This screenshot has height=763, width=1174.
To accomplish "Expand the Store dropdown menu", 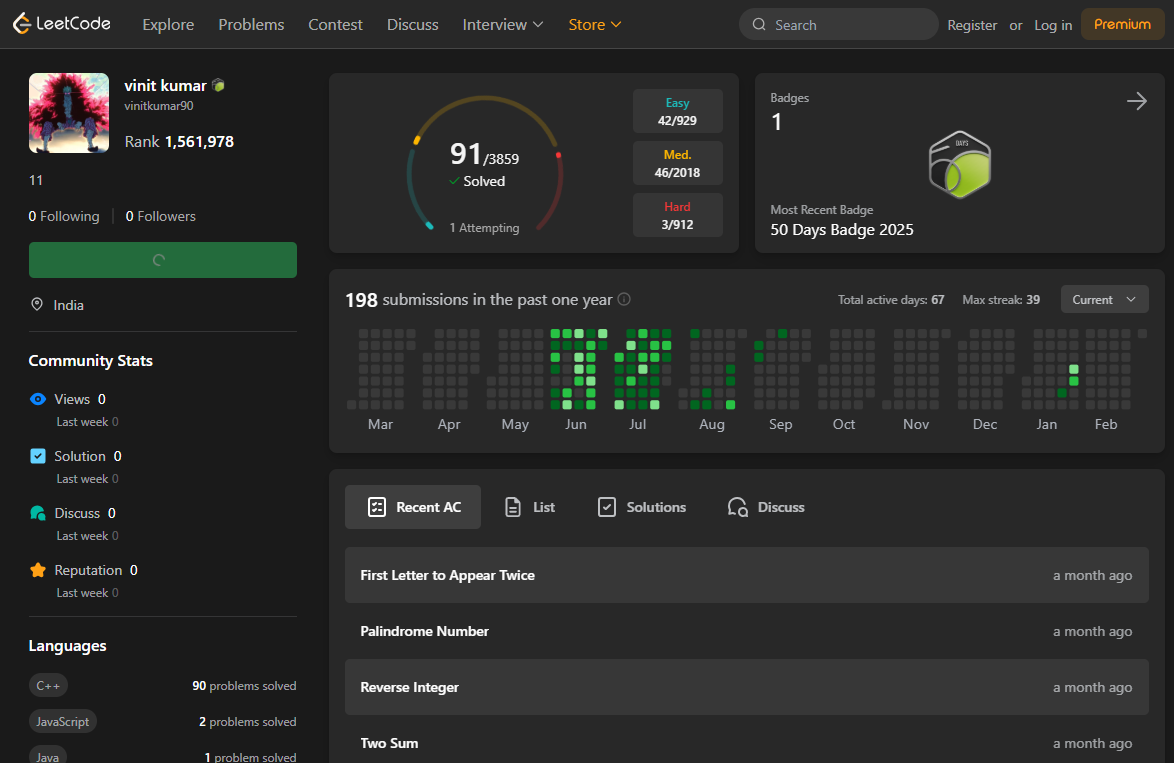I will (x=595, y=24).
